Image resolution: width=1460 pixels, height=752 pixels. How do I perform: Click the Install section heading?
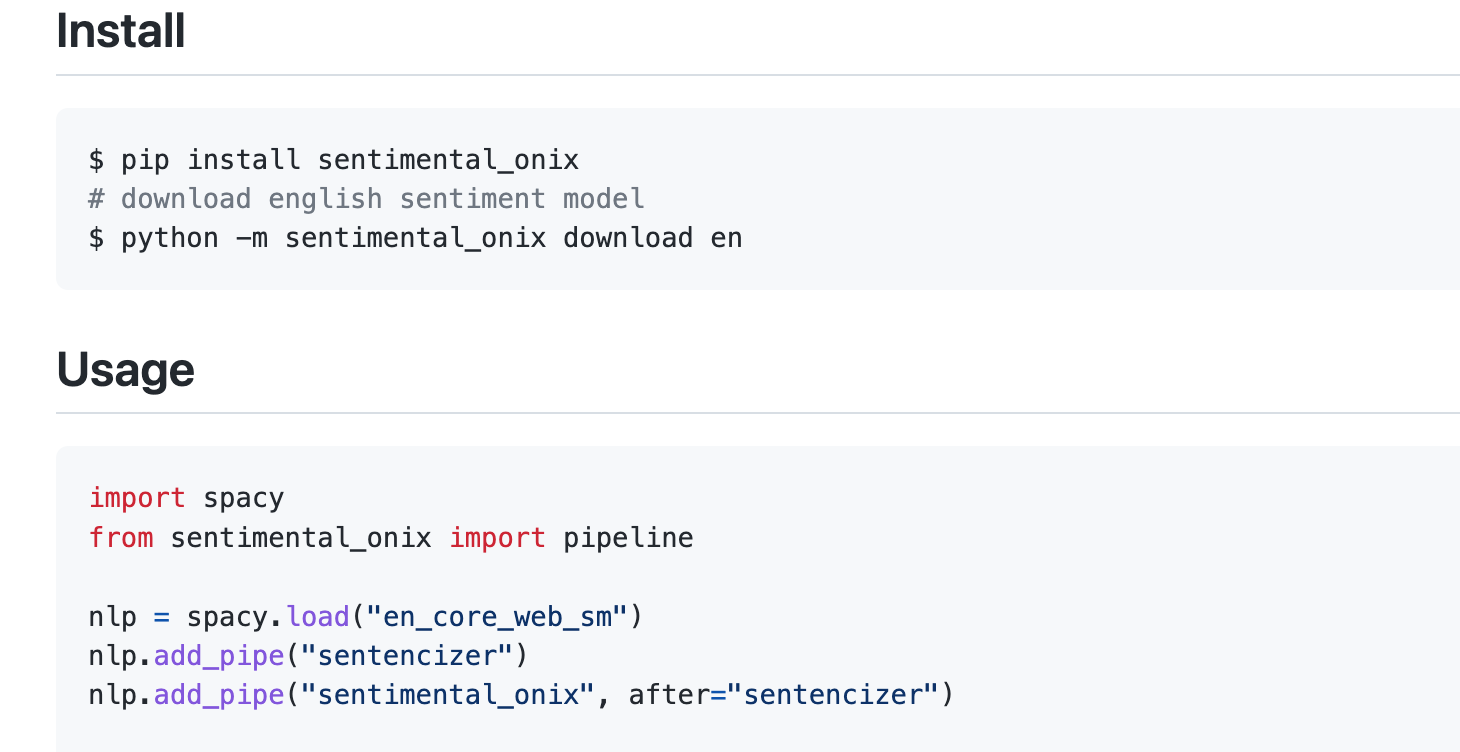pyautogui.click(x=121, y=30)
